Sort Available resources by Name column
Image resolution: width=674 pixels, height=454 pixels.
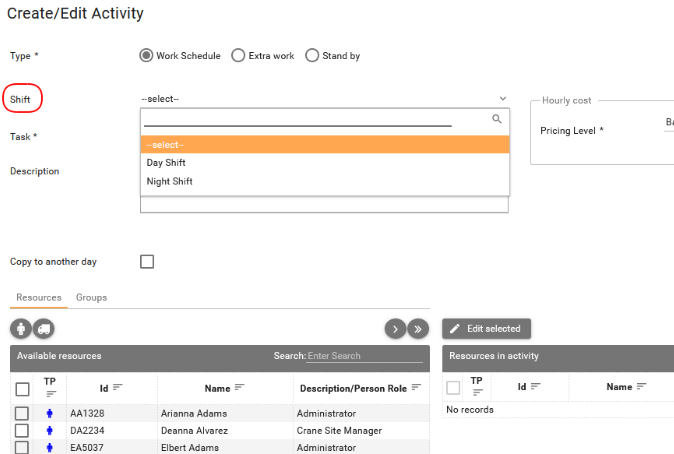tap(239, 387)
